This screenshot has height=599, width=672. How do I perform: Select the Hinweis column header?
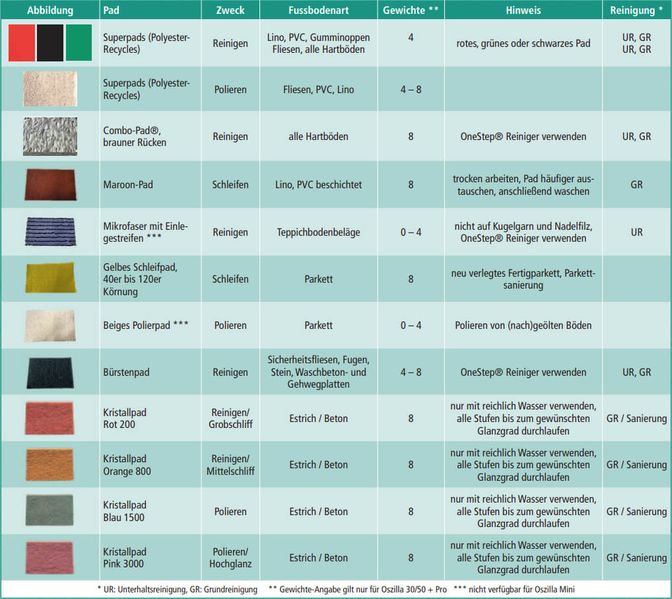pos(523,9)
